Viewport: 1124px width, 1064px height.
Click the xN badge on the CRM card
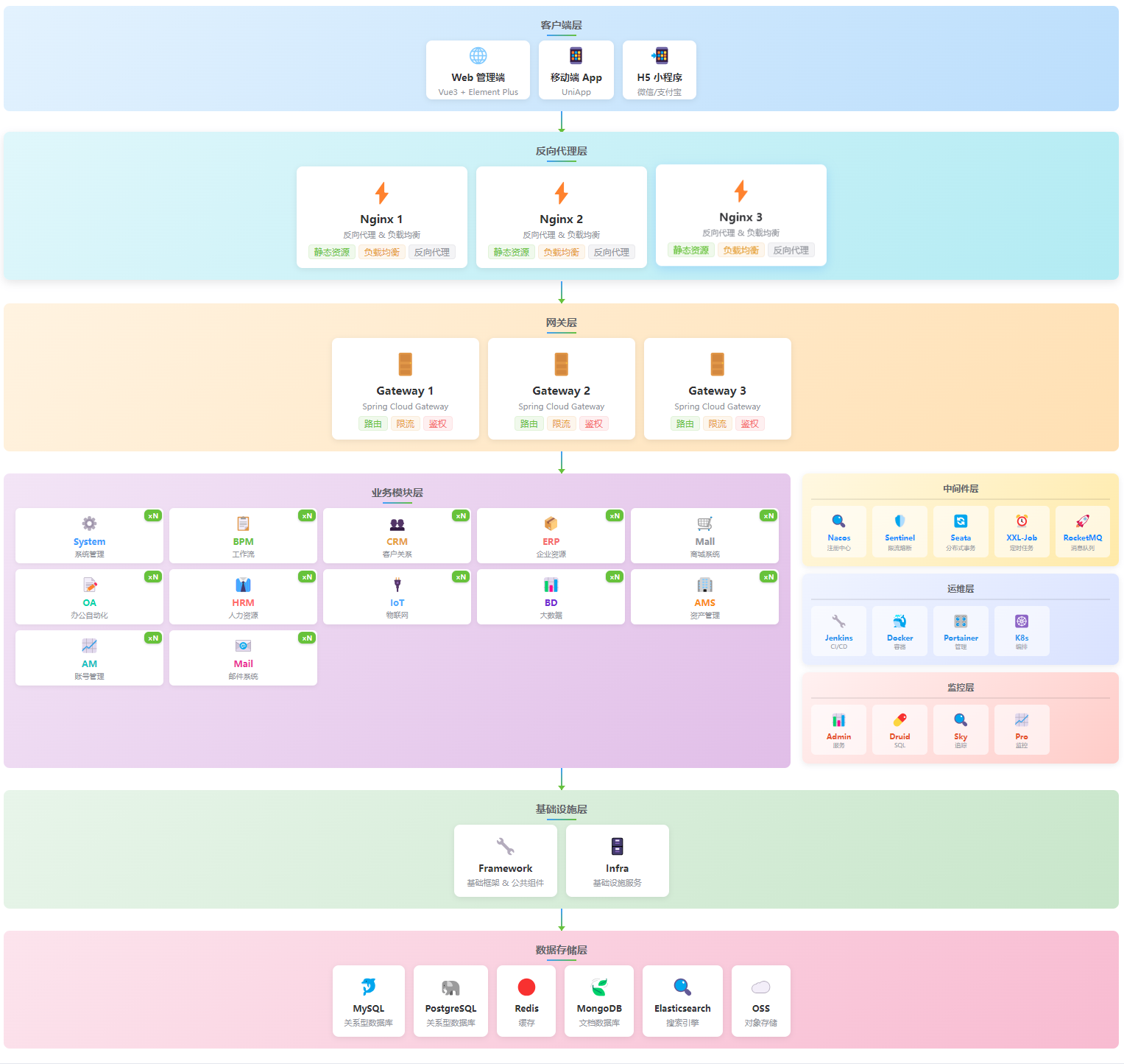click(461, 516)
